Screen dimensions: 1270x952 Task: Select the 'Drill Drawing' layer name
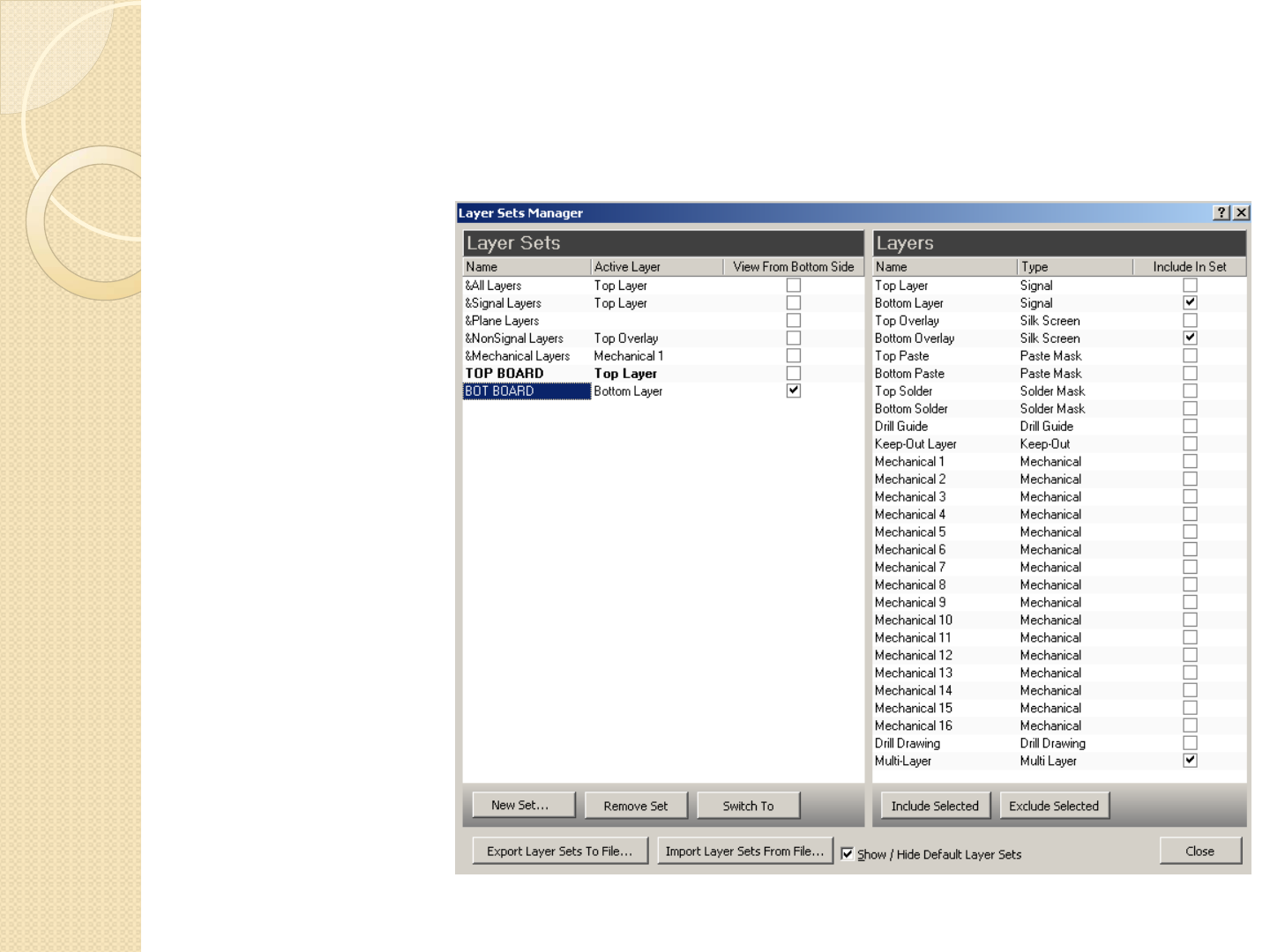[x=908, y=743]
